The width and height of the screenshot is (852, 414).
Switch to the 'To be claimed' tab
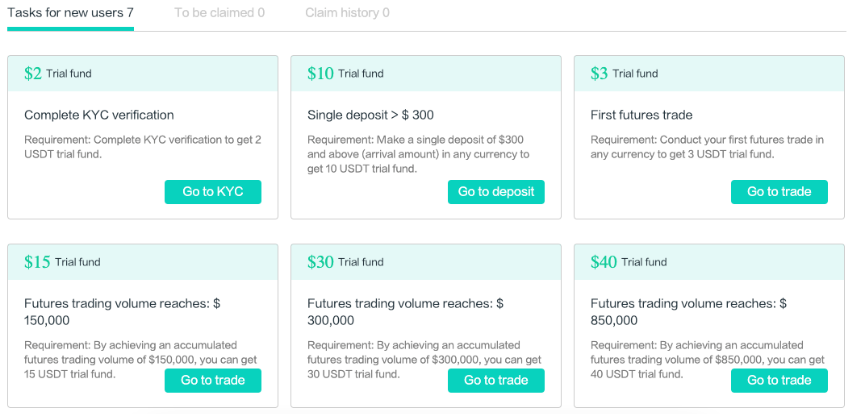pyautogui.click(x=219, y=13)
